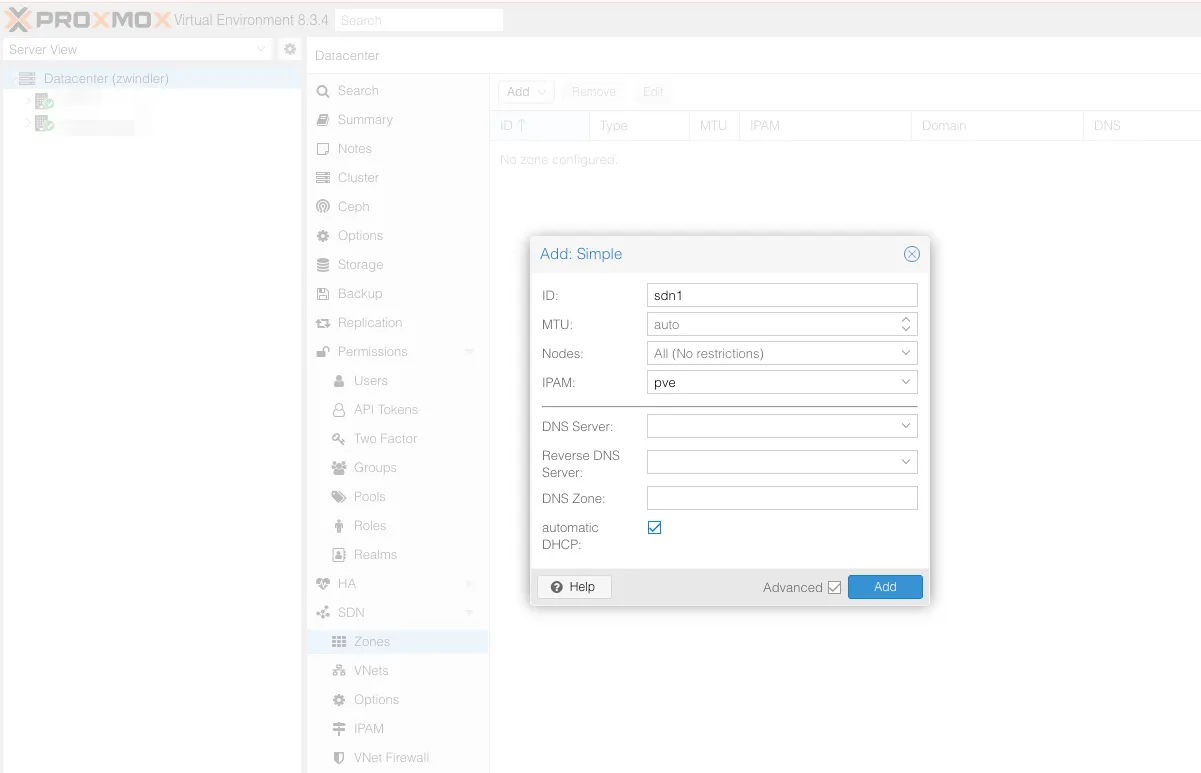Viewport: 1201px width, 773px height.
Task: Open the VNets menu item
Action: [371, 671]
